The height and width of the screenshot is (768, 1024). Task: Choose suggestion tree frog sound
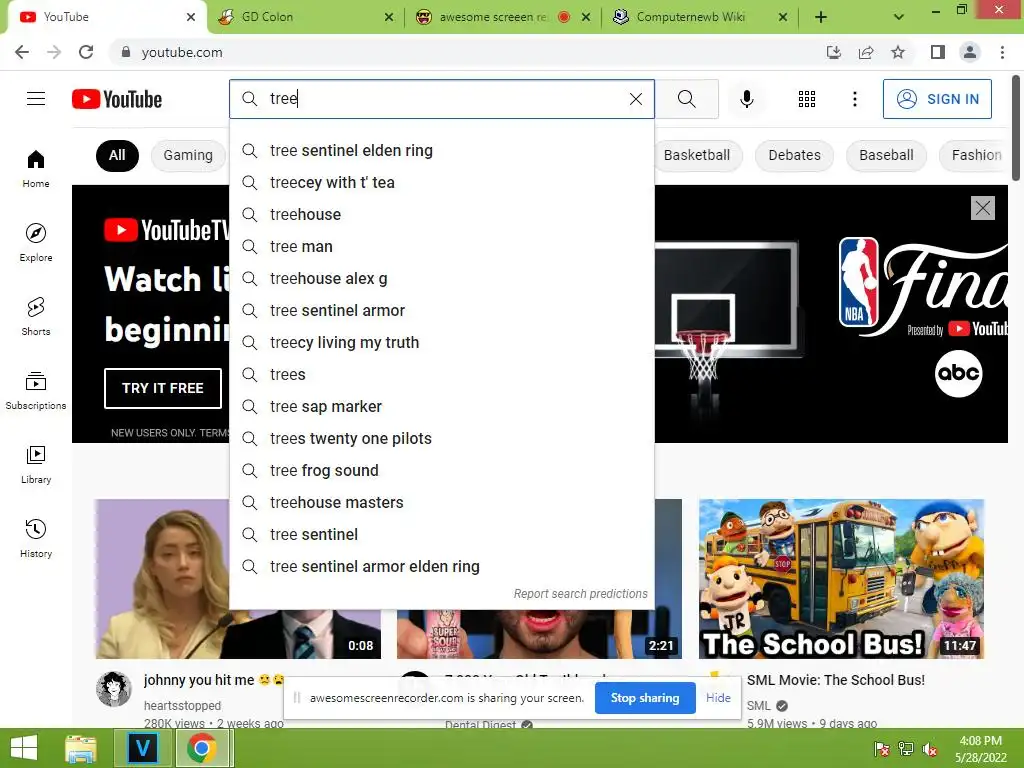[442, 470]
